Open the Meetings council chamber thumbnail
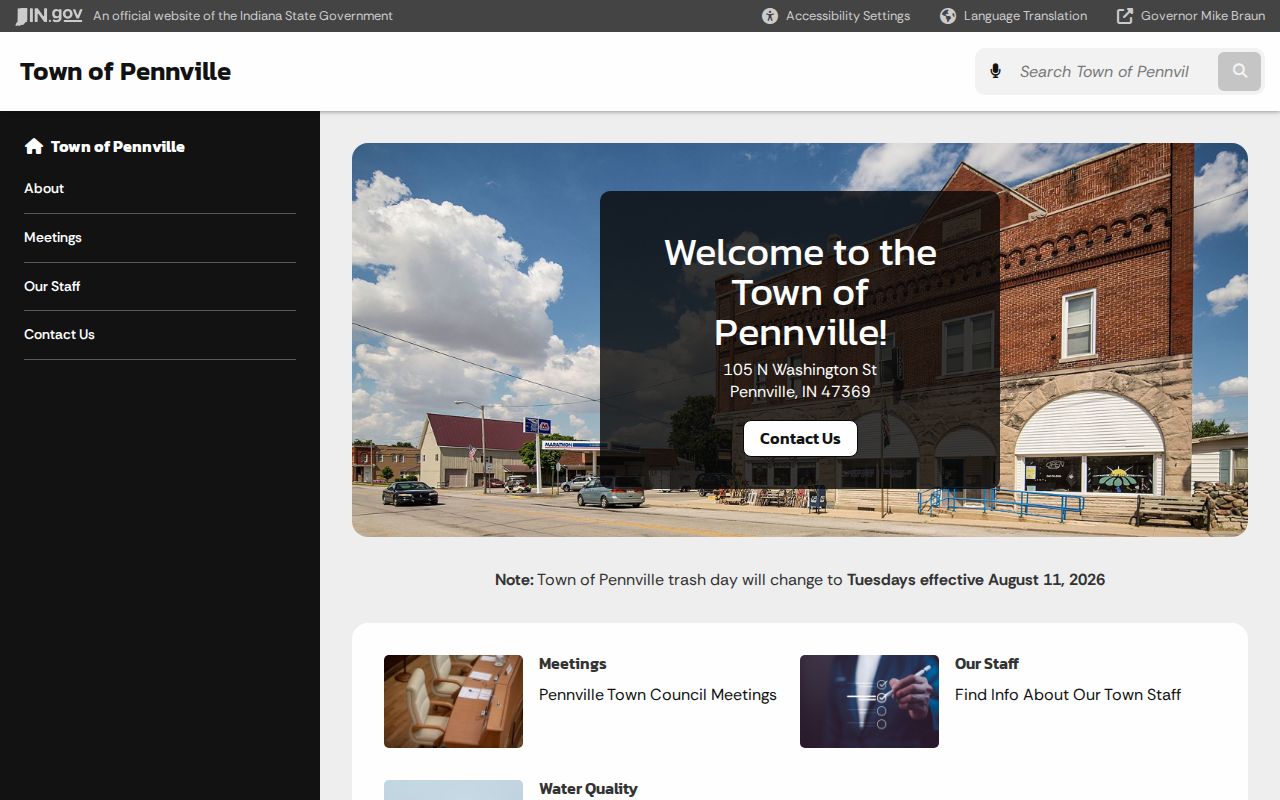Viewport: 1280px width, 800px height. [453, 701]
